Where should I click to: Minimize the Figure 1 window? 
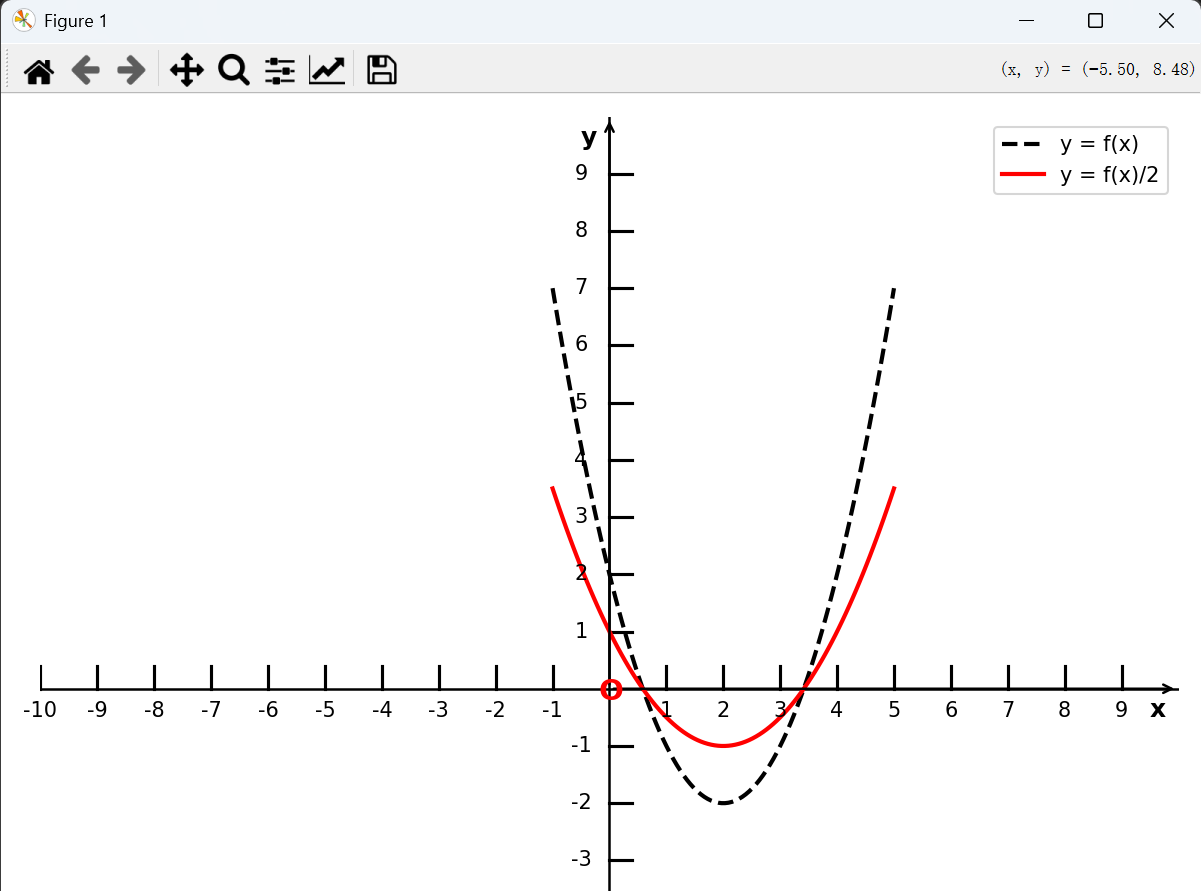[x=1025, y=21]
